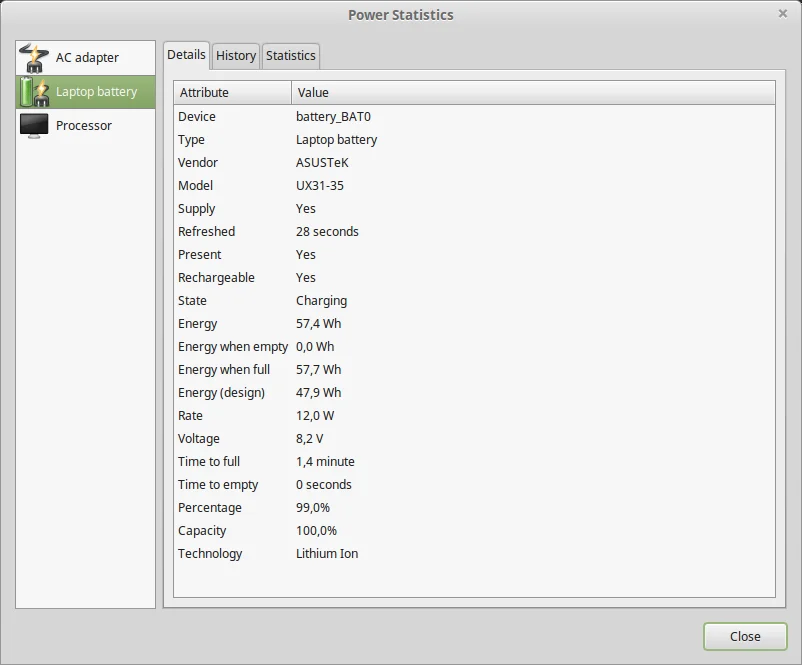
Task: Select the 'Capacity' attribute label
Action: 202,531
